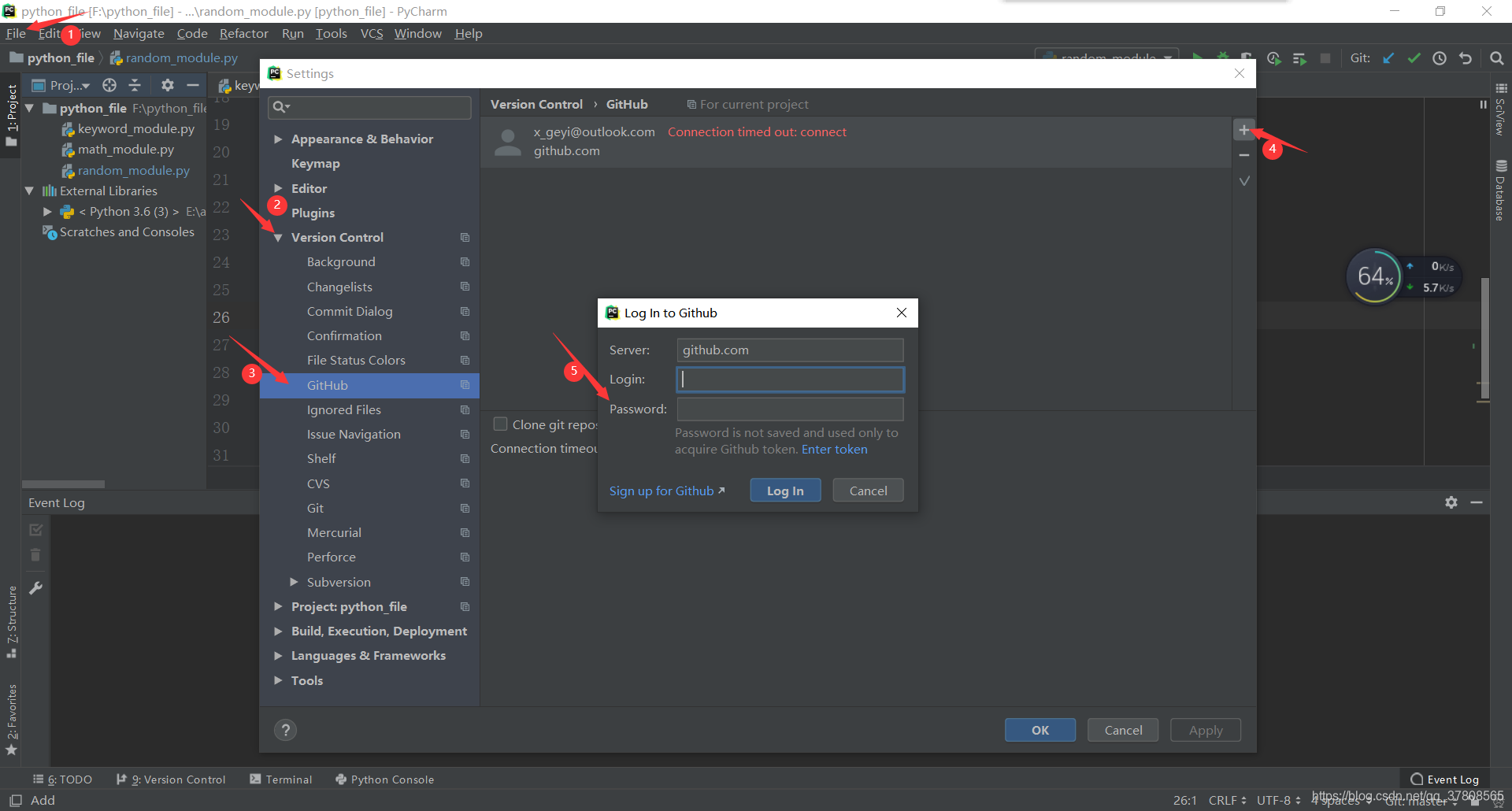Enable Clone git repositories checkbox

(500, 424)
